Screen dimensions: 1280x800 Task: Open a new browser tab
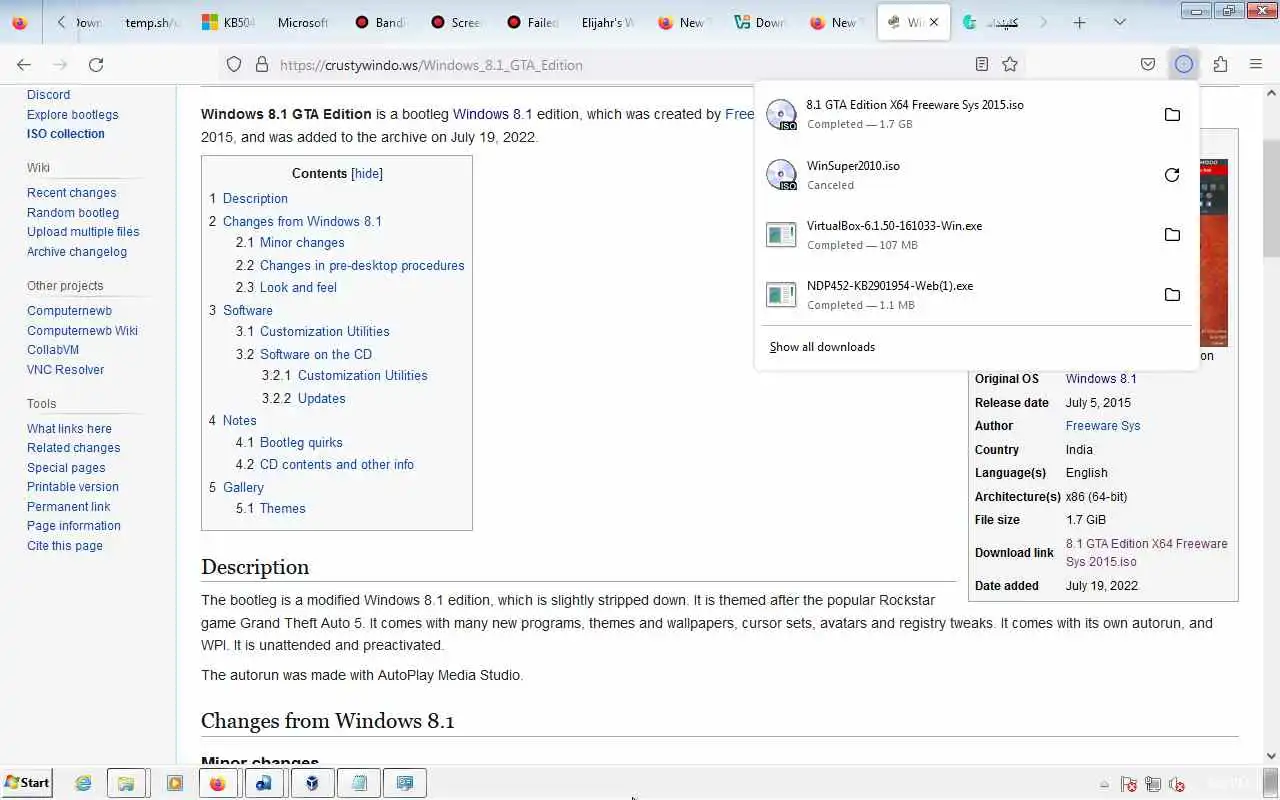[1079, 22]
